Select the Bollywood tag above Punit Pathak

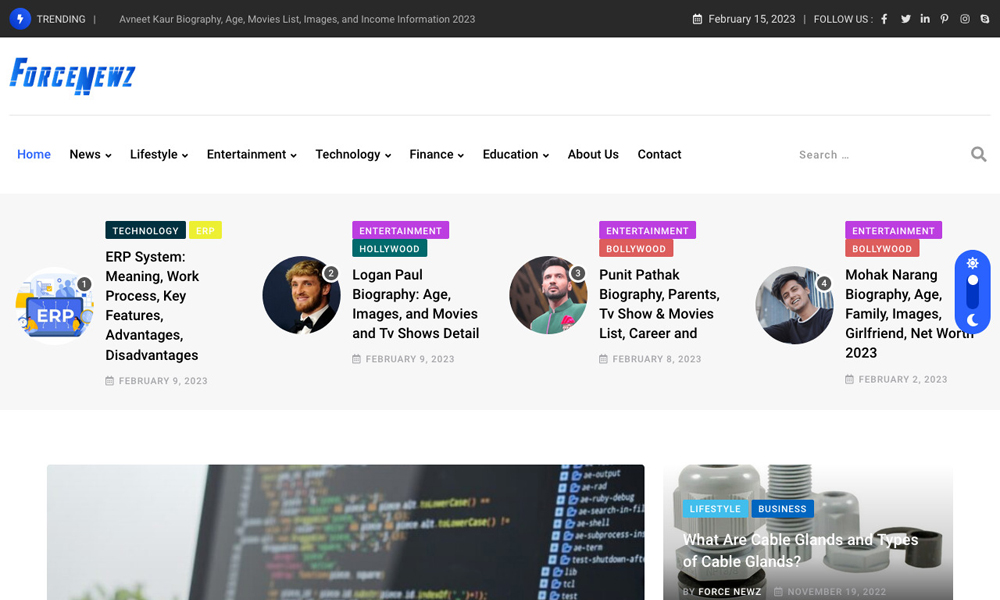pyautogui.click(x=635, y=249)
